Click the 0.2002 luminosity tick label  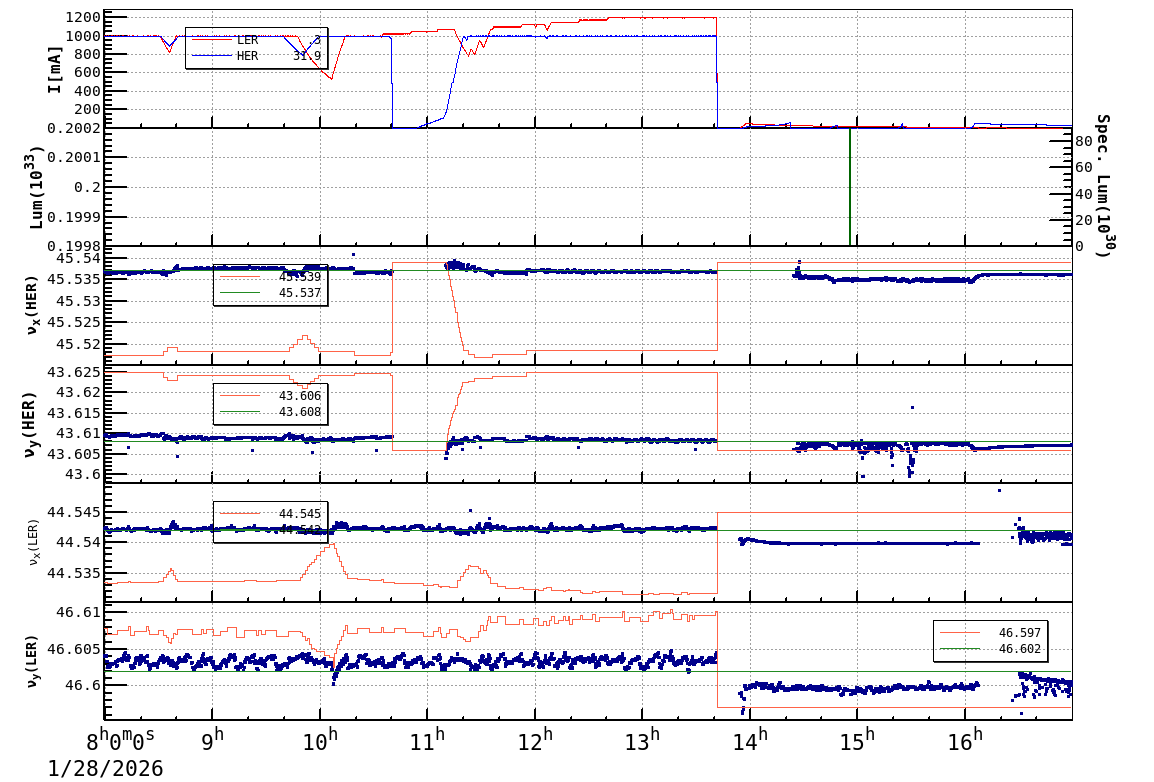coord(74,129)
